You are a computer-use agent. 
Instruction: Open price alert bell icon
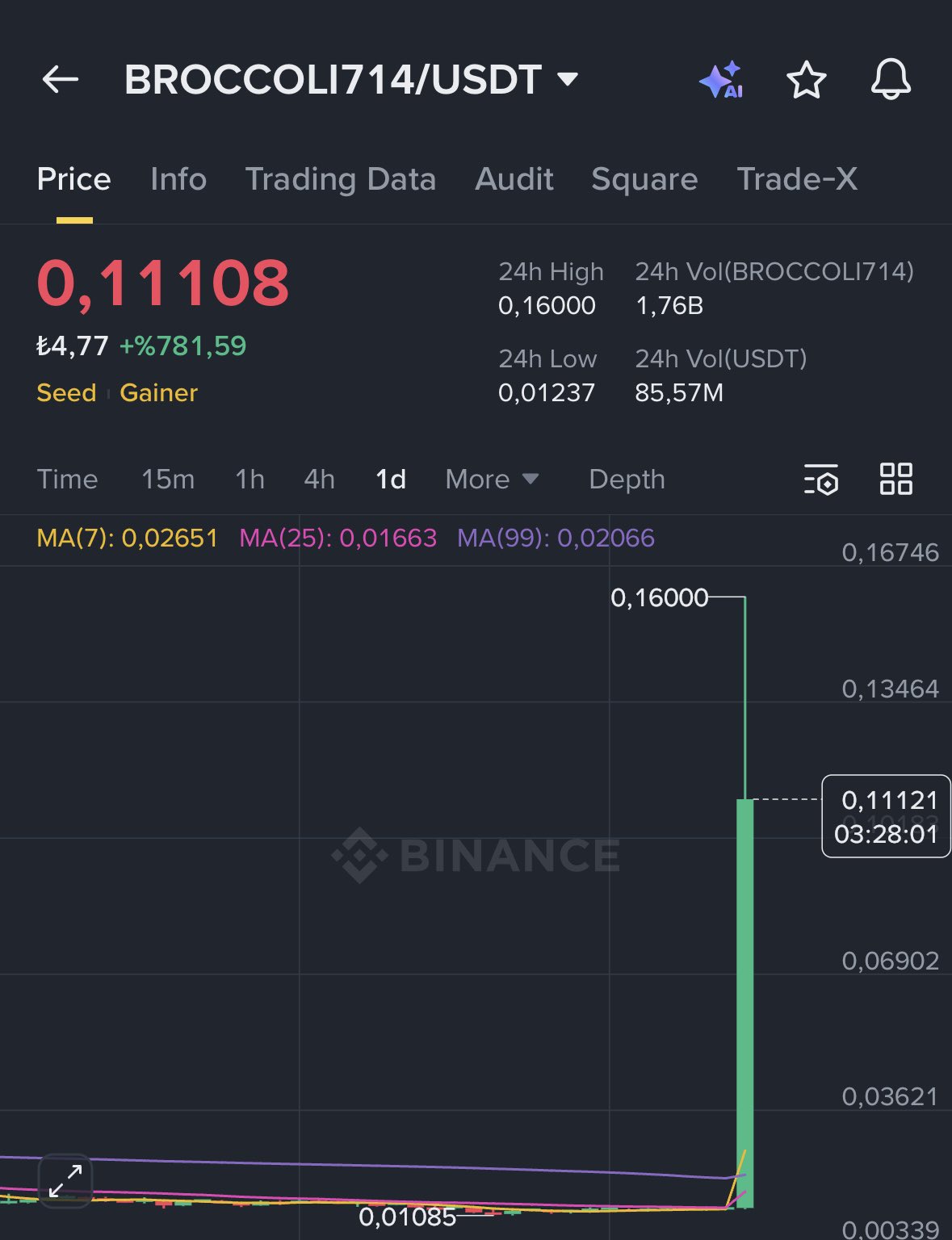click(x=891, y=79)
